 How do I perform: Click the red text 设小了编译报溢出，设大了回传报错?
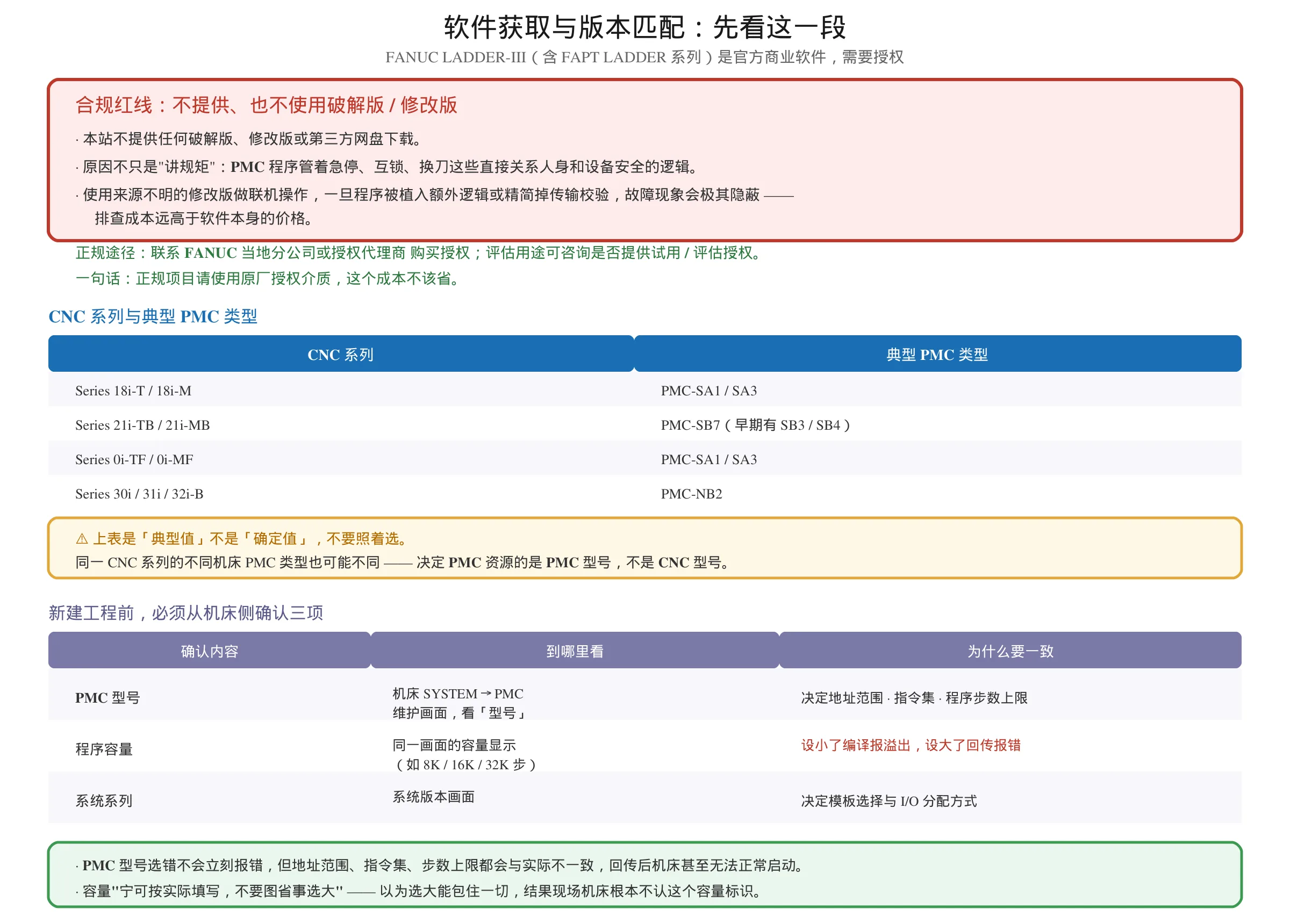pyautogui.click(x=911, y=745)
